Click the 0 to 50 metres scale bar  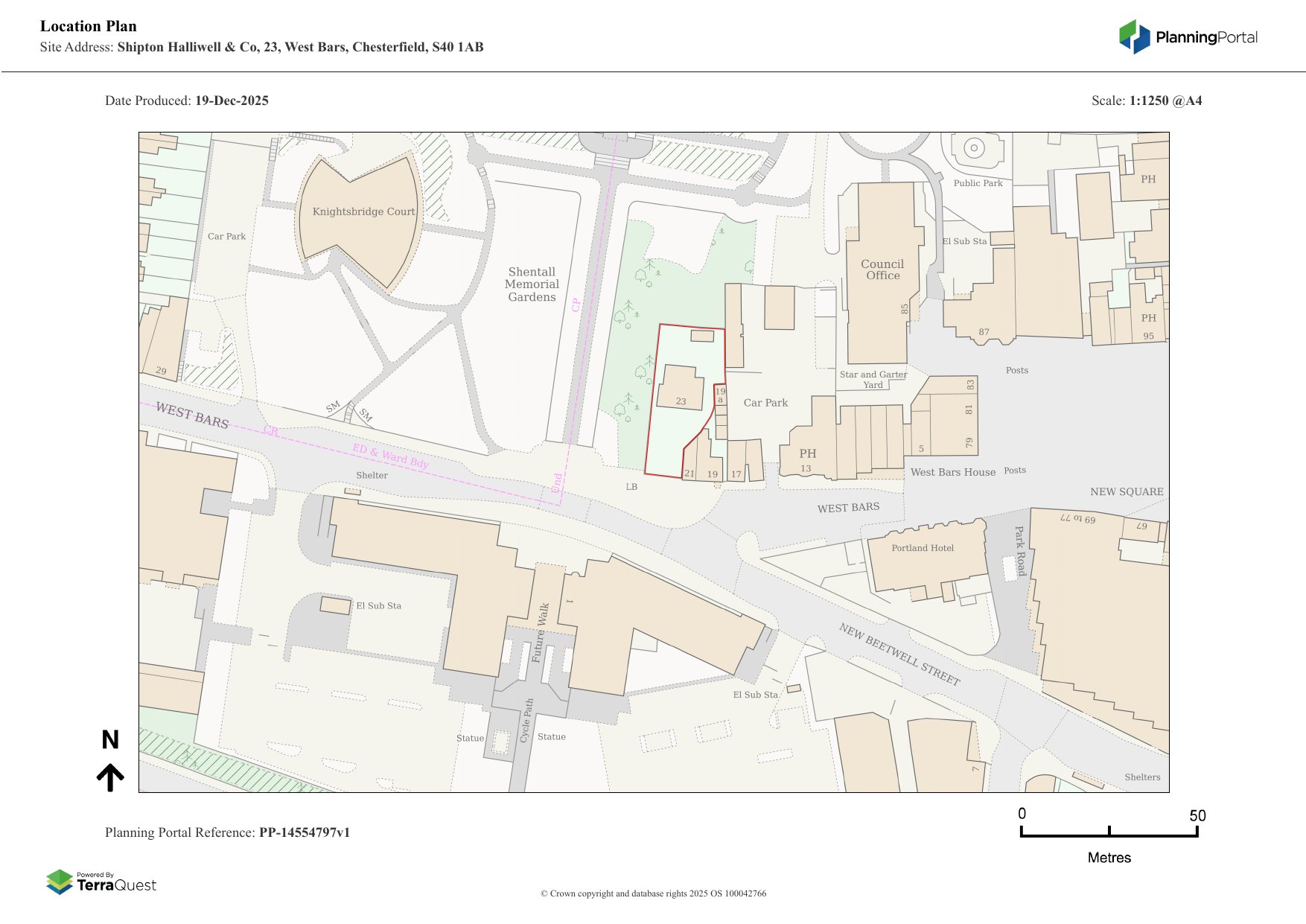(x=1109, y=832)
